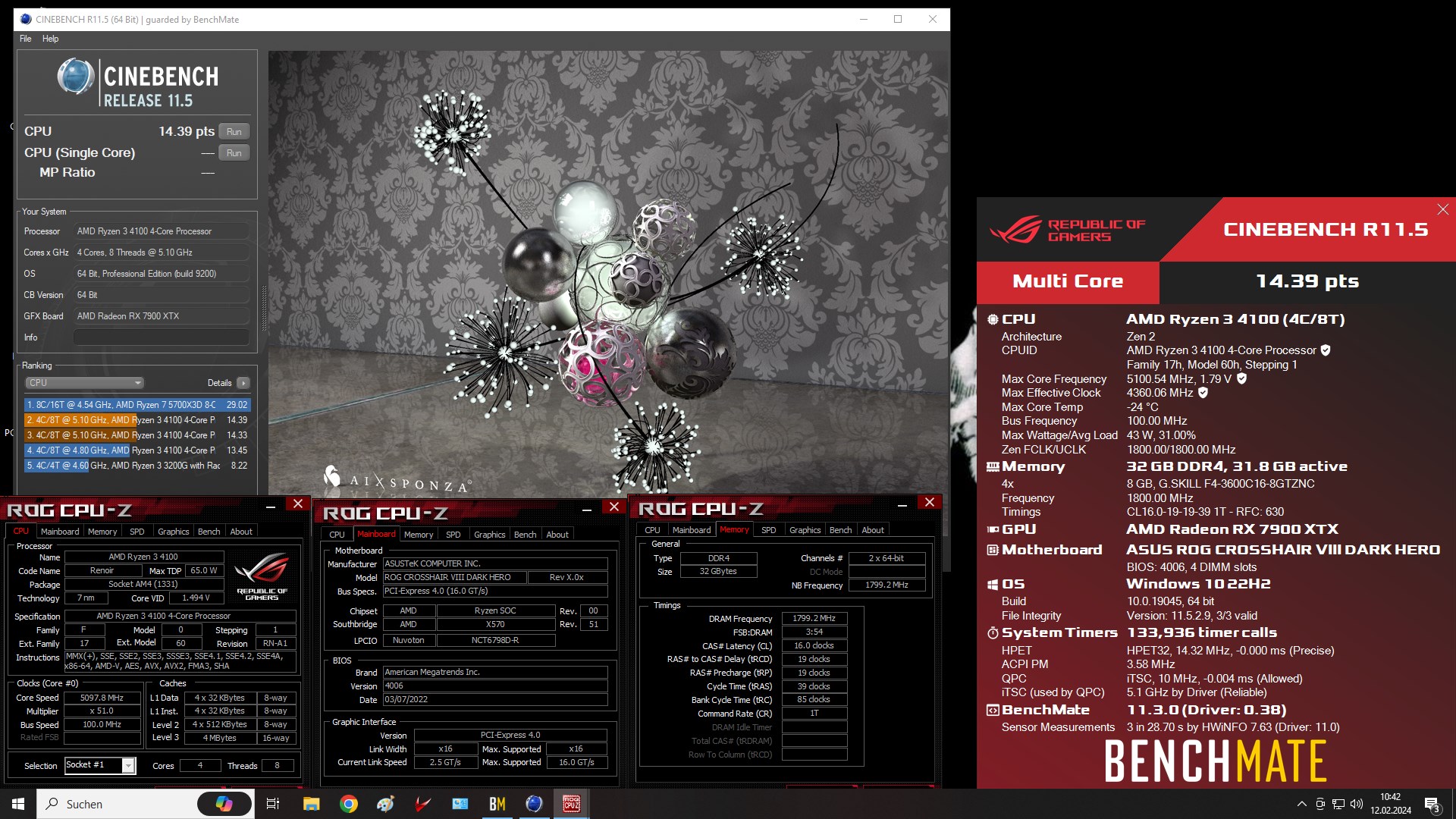This screenshot has width=1456, height=819.
Task: Open the blue card app icon on the taskbar
Action: click(460, 804)
